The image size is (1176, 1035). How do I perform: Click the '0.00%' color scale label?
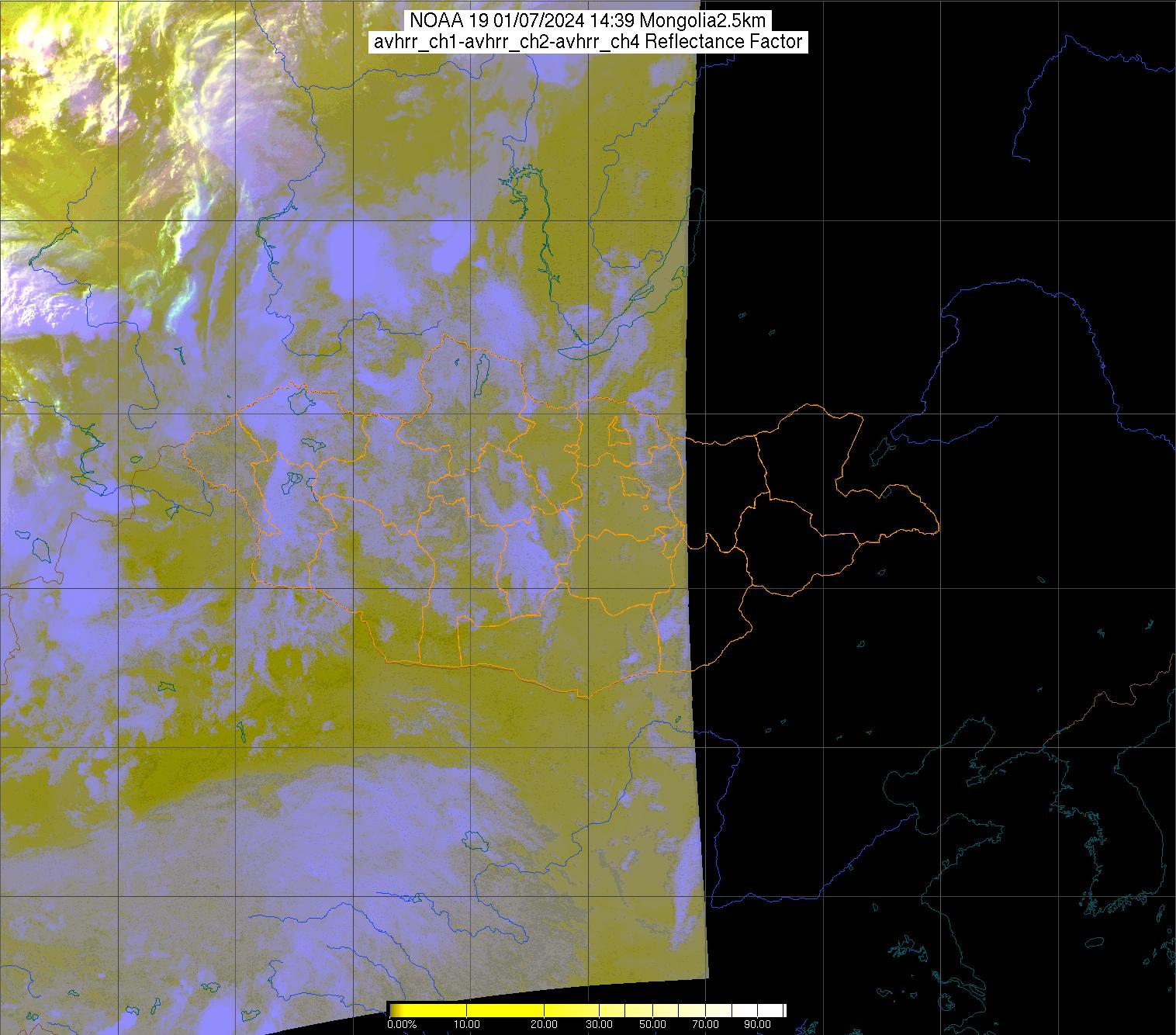tap(402, 1024)
